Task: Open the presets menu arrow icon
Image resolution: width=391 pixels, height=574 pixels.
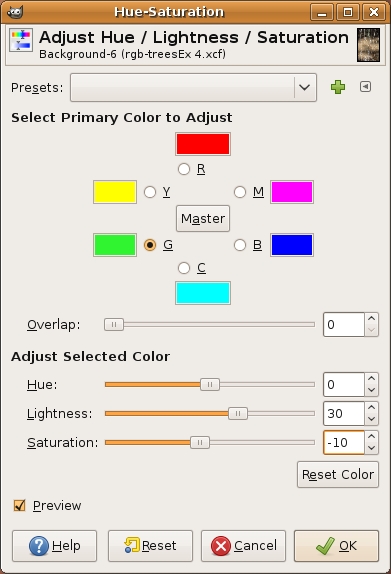Action: pos(365,87)
